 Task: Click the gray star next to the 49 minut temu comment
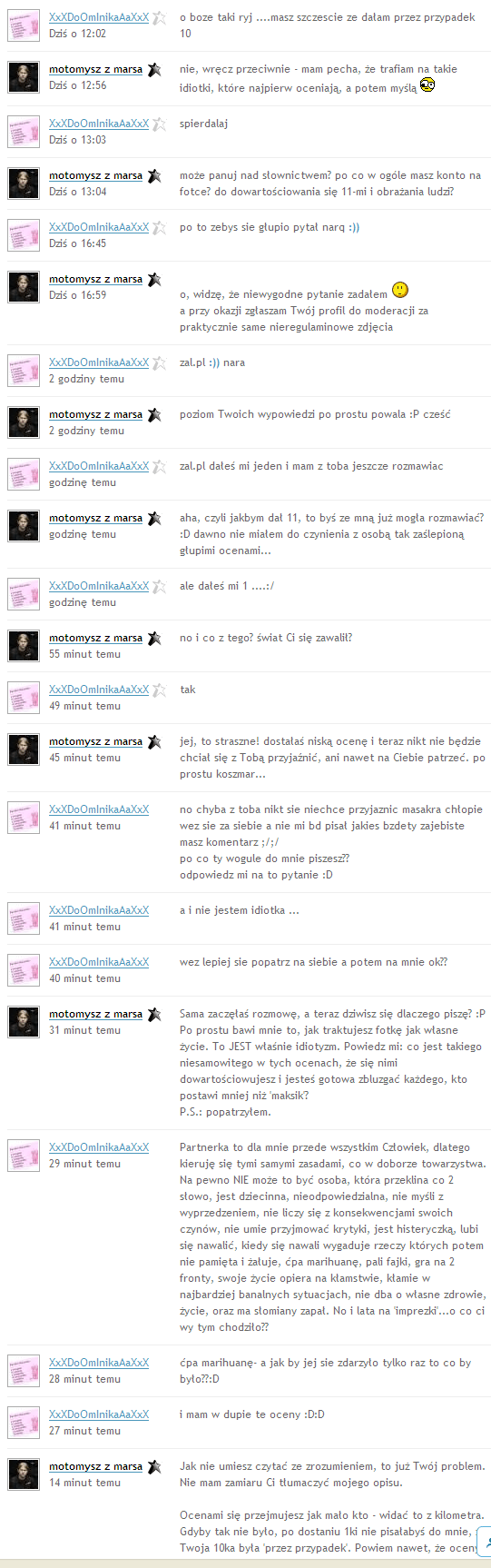(x=159, y=690)
